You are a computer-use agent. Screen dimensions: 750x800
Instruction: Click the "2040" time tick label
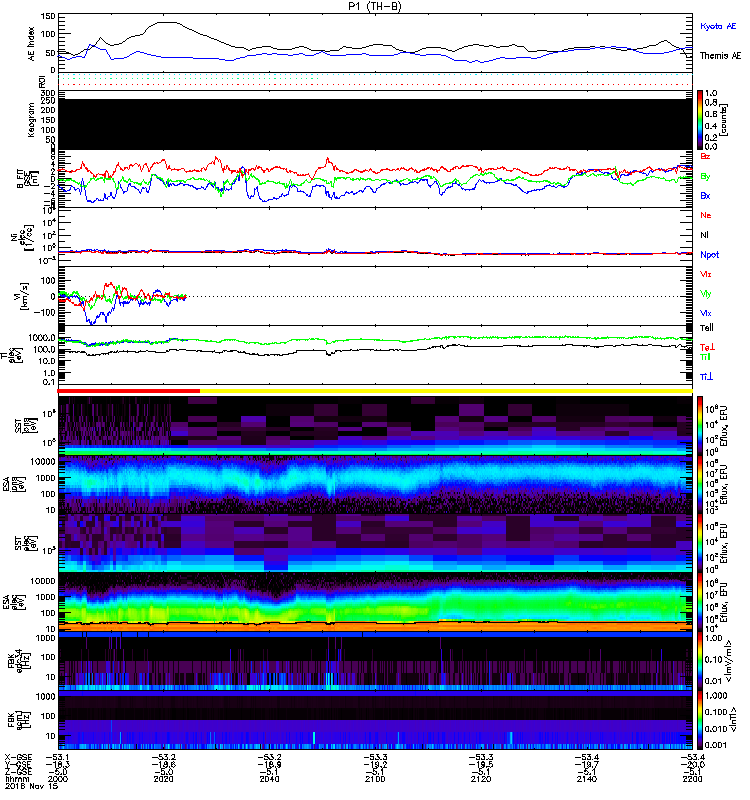coord(269,779)
